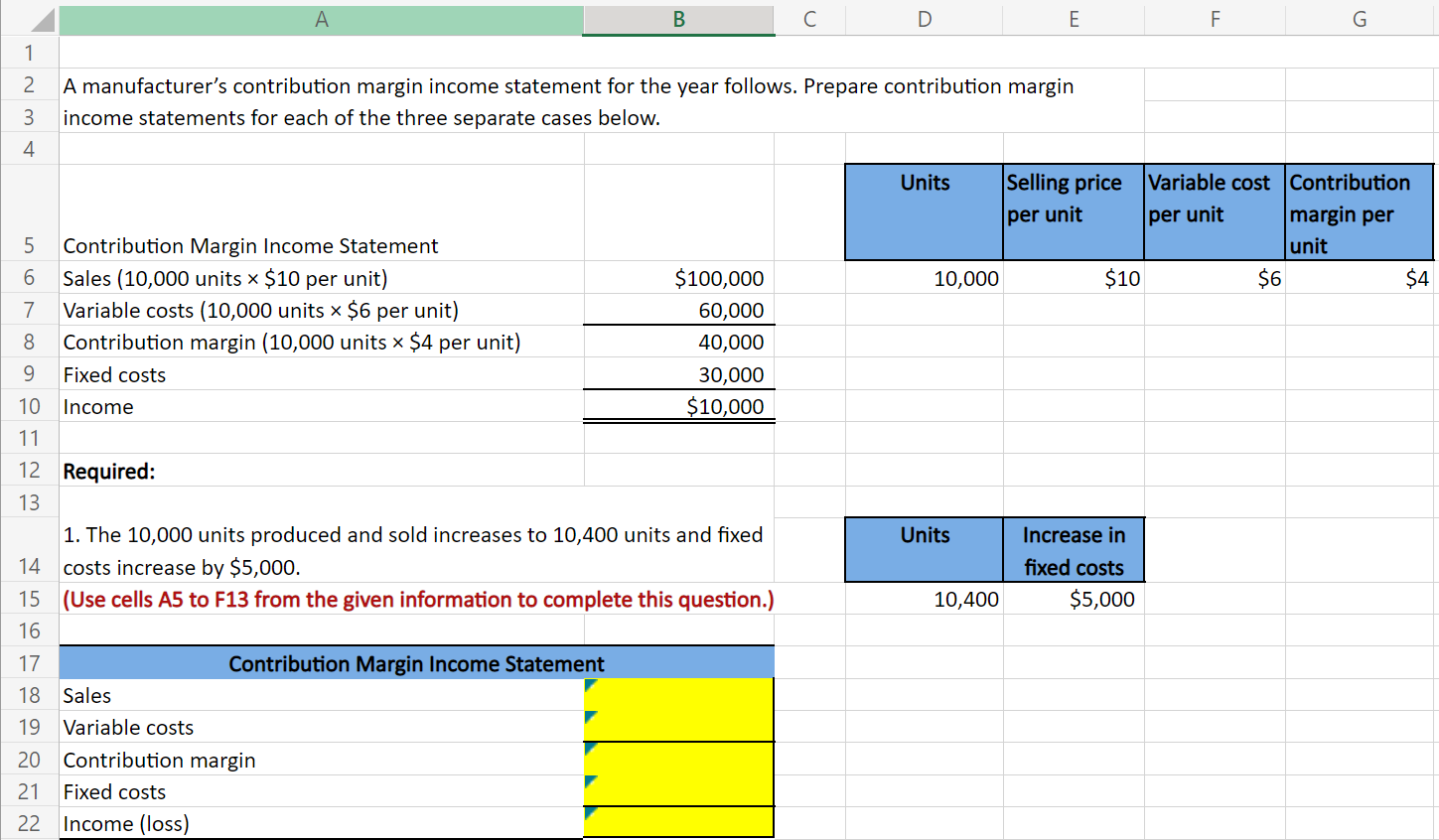Click the 'Variable cost per unit' header cell
Screen dimensions: 1439x840
pos(1215,212)
